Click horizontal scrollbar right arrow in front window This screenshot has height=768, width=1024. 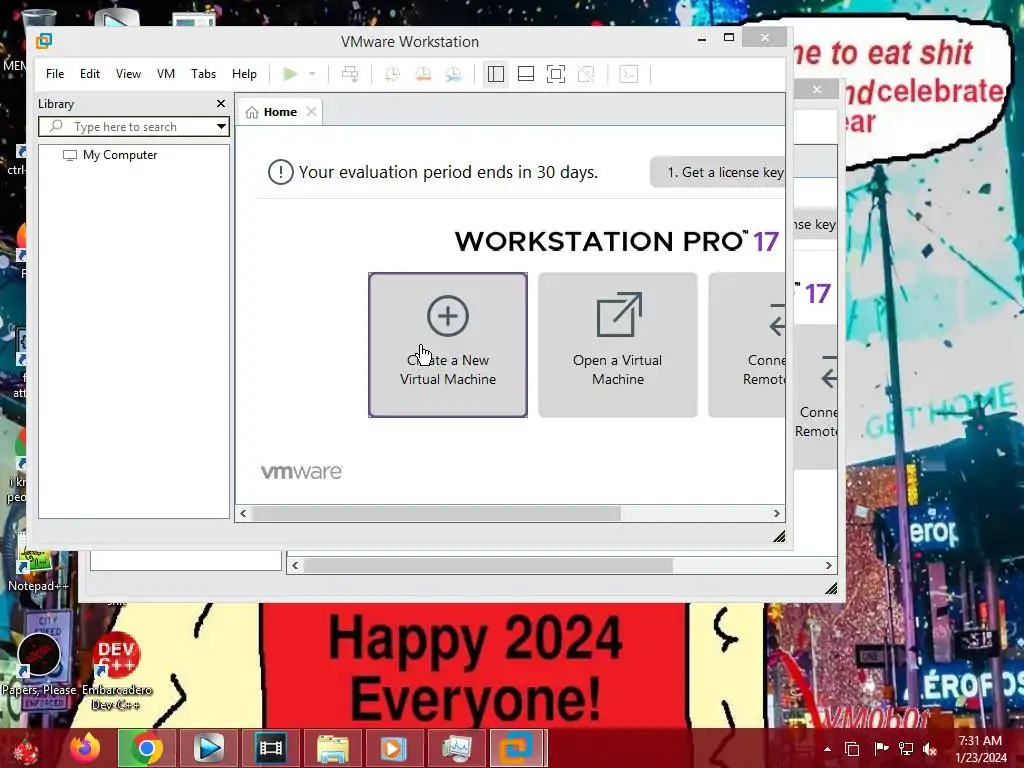click(x=776, y=513)
